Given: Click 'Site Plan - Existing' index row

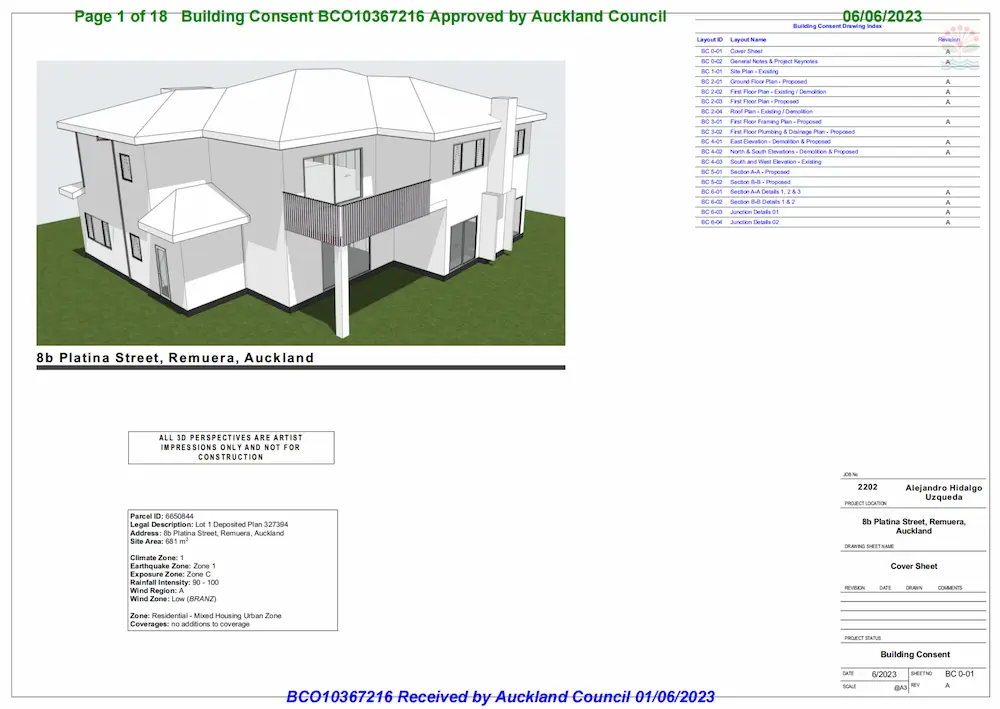Looking at the screenshot, I should (837, 71).
